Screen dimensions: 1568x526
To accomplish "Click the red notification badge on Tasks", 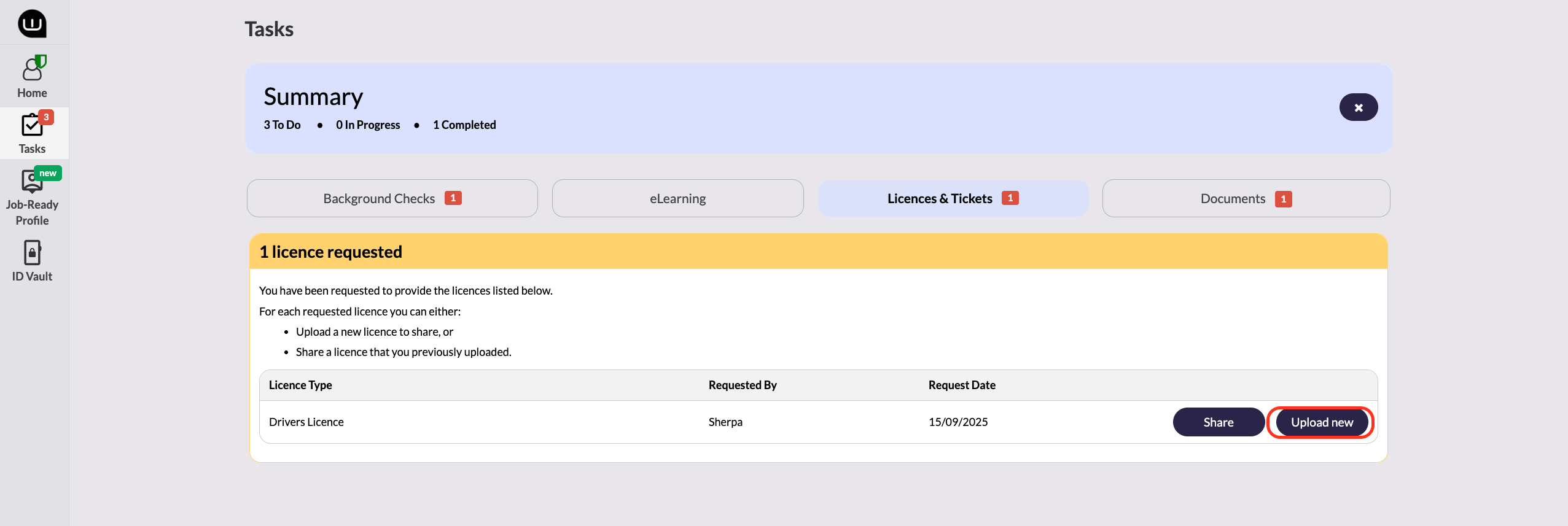I will pyautogui.click(x=46, y=117).
